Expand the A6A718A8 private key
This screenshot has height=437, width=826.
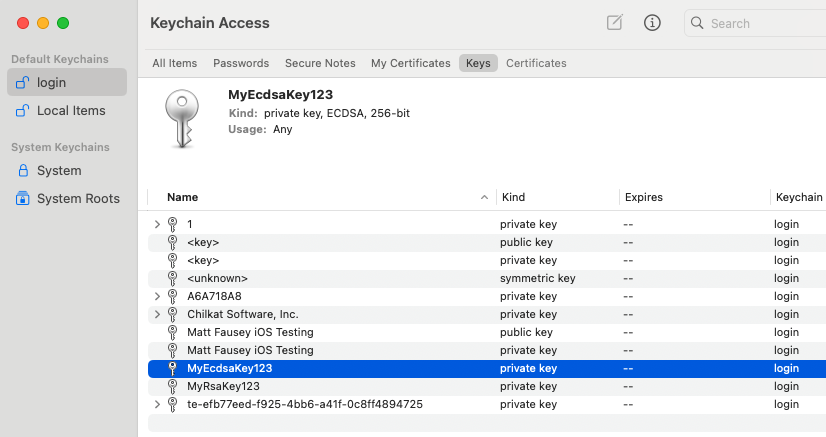coord(157,296)
